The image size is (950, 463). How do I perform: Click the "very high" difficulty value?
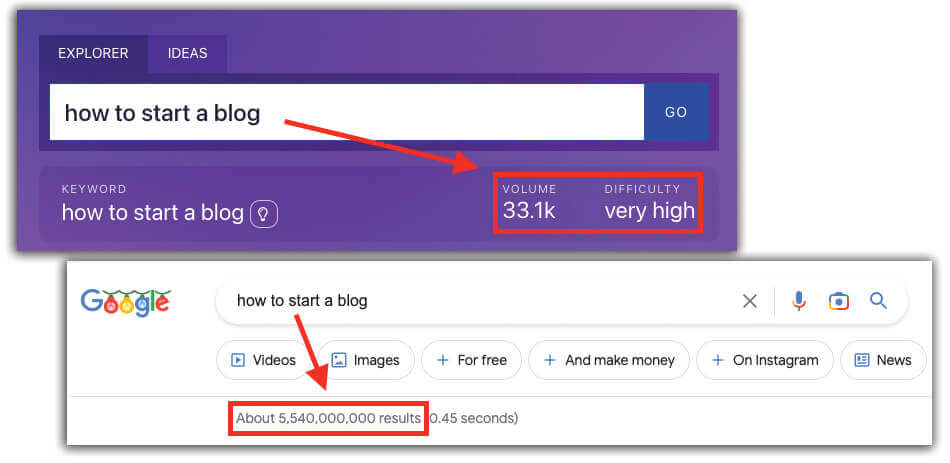click(649, 211)
